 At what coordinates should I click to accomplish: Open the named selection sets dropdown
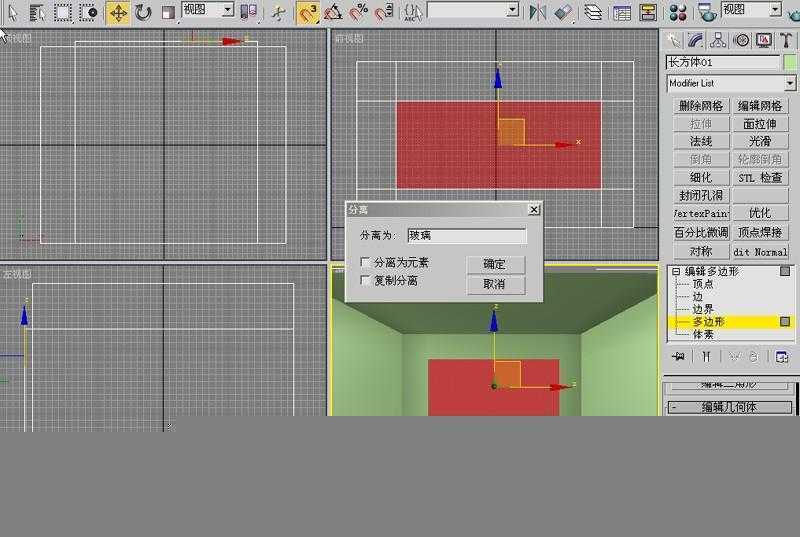[513, 9]
